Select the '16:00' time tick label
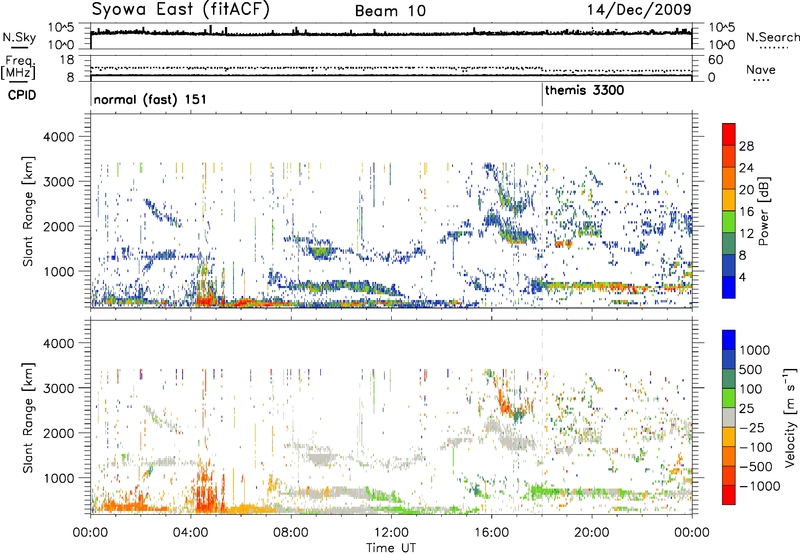This screenshot has height=554, width=800. [x=491, y=533]
